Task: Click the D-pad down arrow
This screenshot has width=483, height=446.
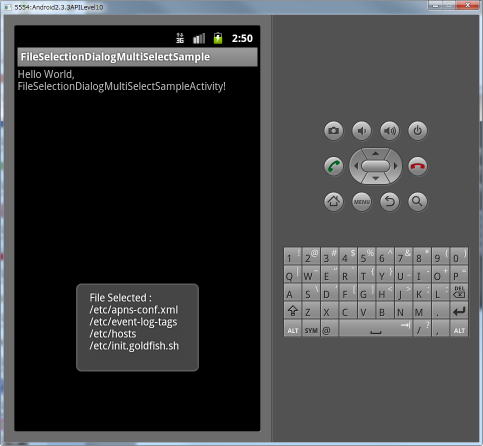Action: coord(375,178)
